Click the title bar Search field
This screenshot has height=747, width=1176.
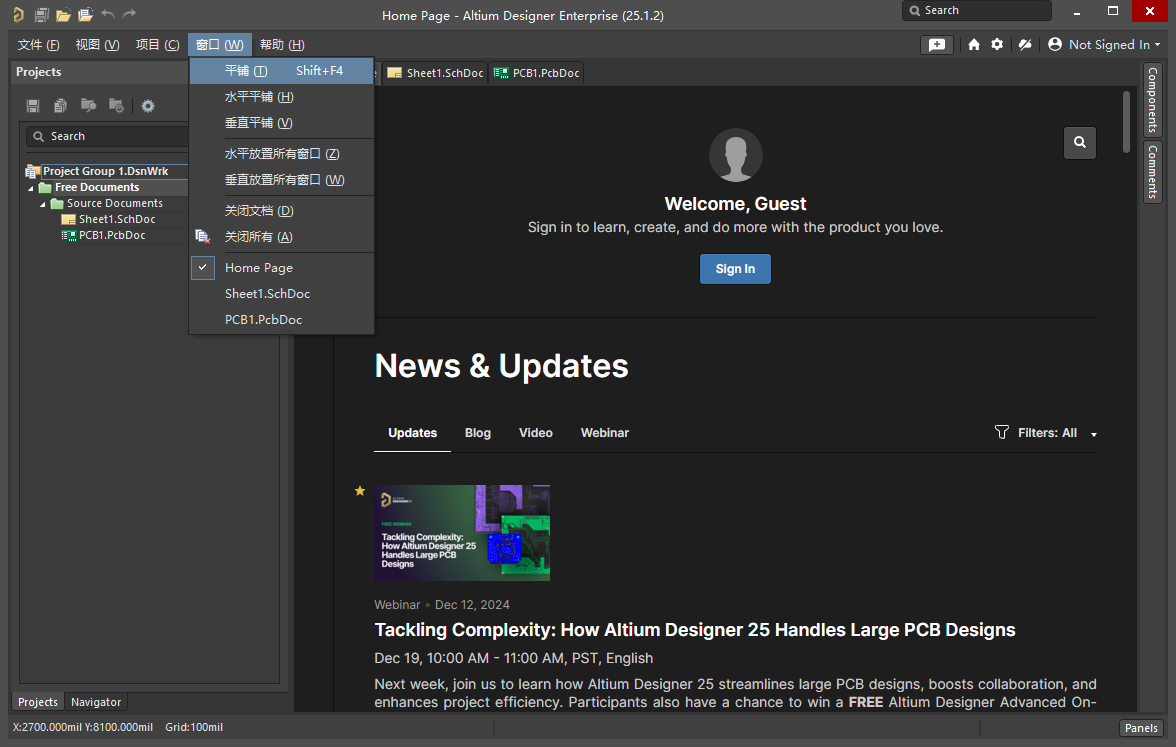click(976, 10)
